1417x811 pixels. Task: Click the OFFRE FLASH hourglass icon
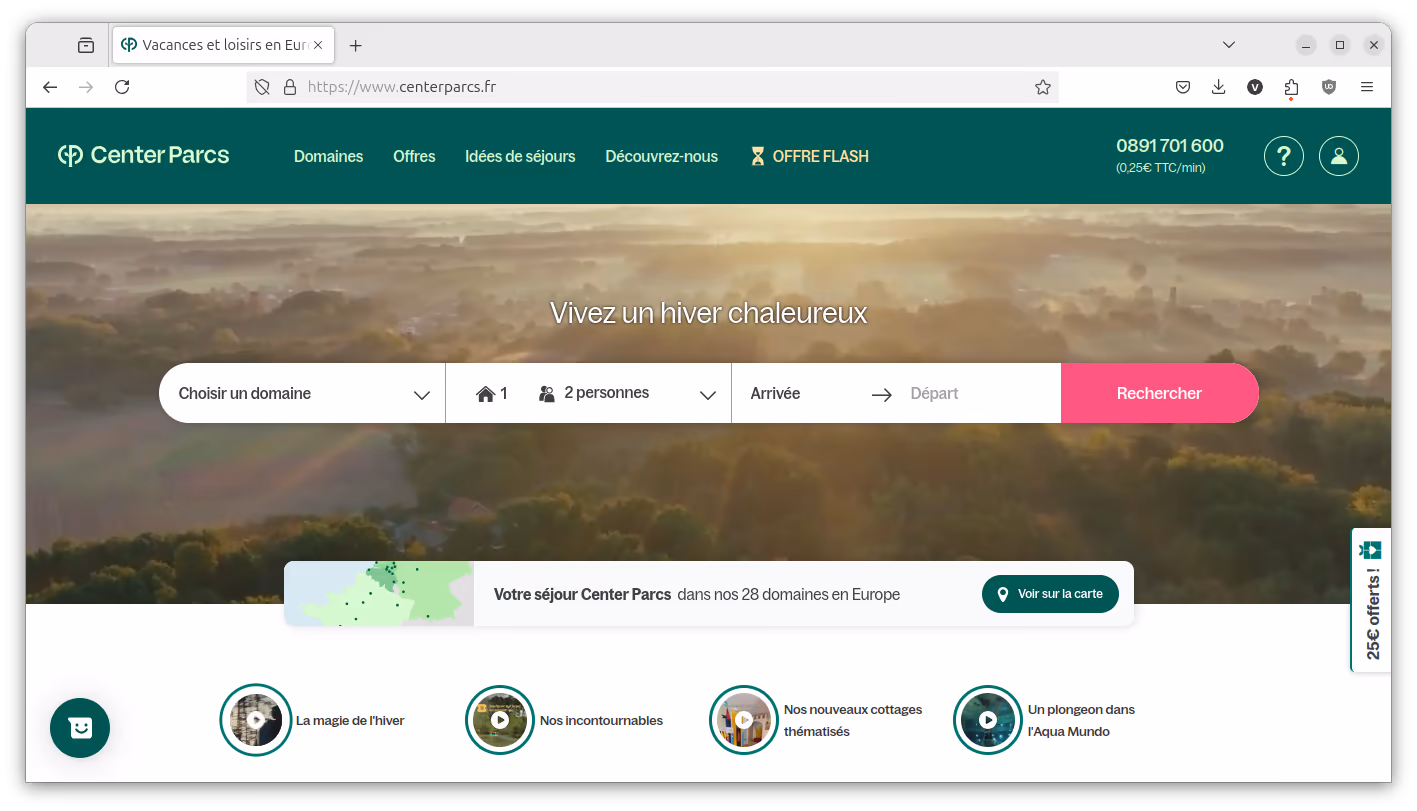point(758,156)
